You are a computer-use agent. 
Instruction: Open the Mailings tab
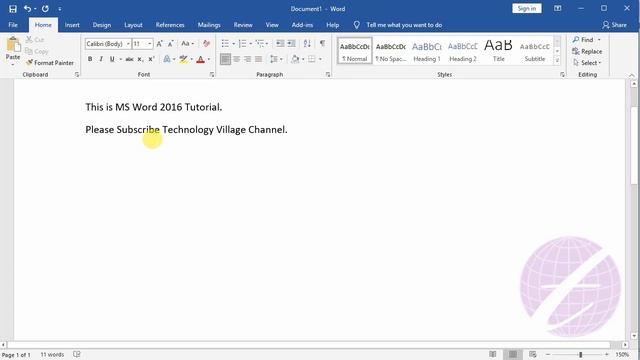[x=209, y=25]
